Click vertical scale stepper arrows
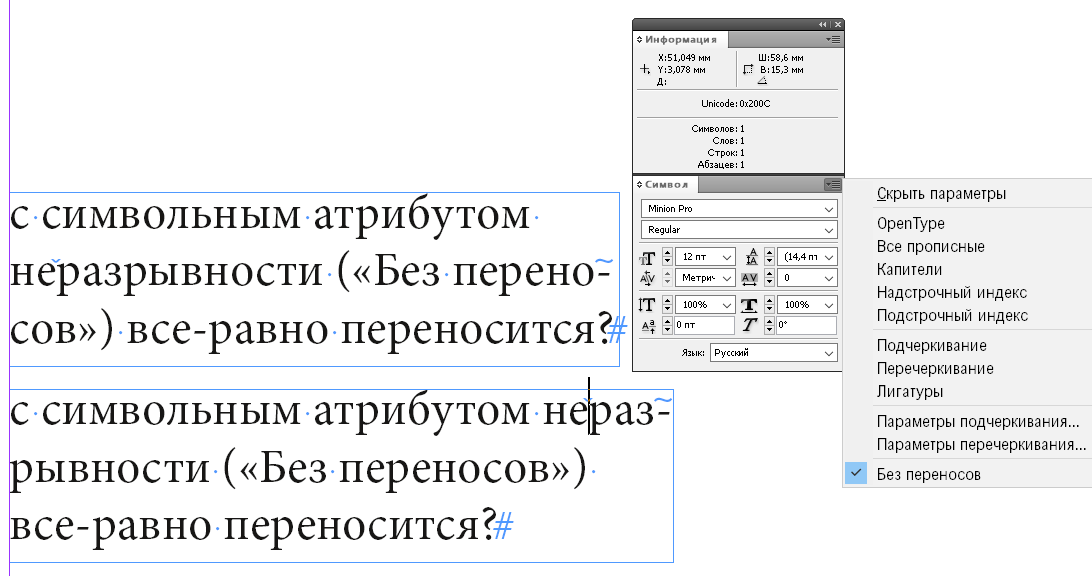The width and height of the screenshot is (1092, 576). 667,305
